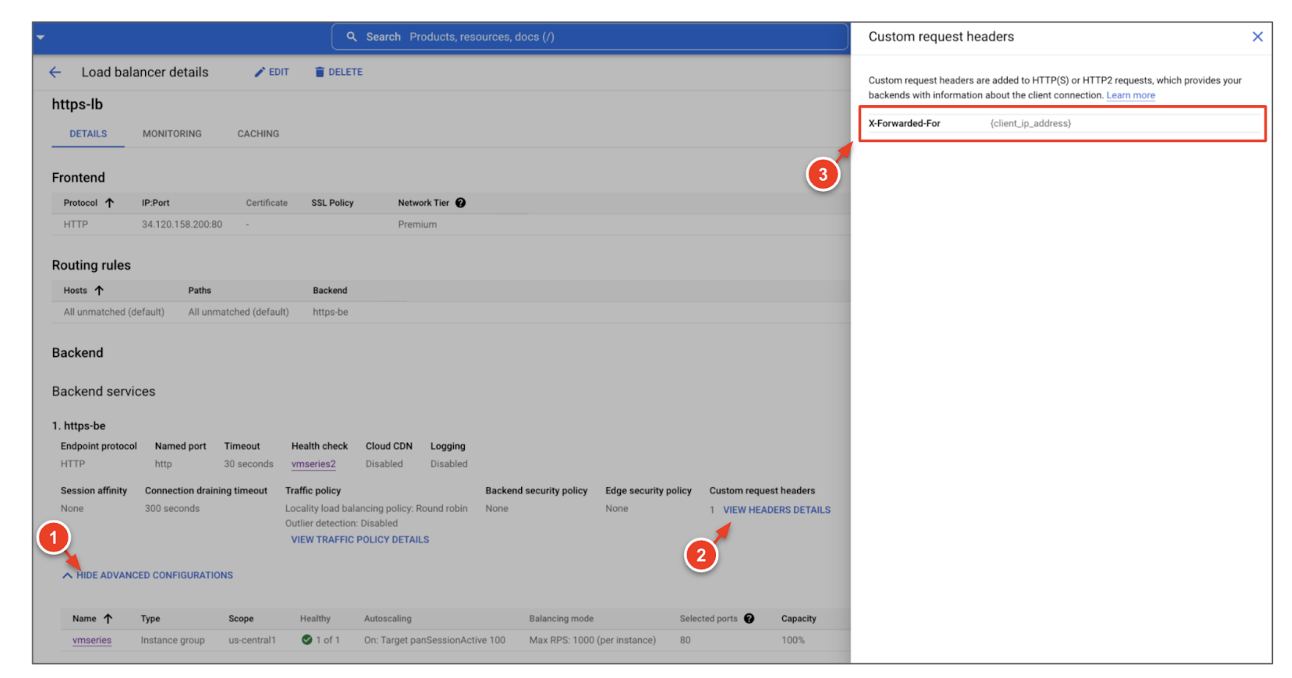Close the Custom request headers panel

click(x=1257, y=37)
